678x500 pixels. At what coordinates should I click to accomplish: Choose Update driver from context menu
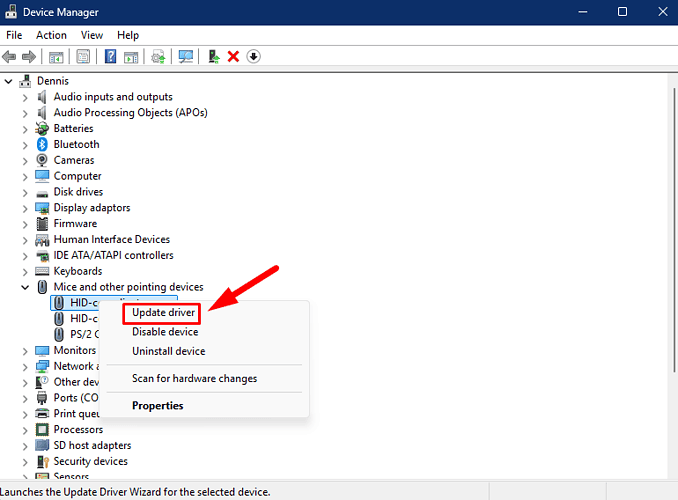point(164,313)
